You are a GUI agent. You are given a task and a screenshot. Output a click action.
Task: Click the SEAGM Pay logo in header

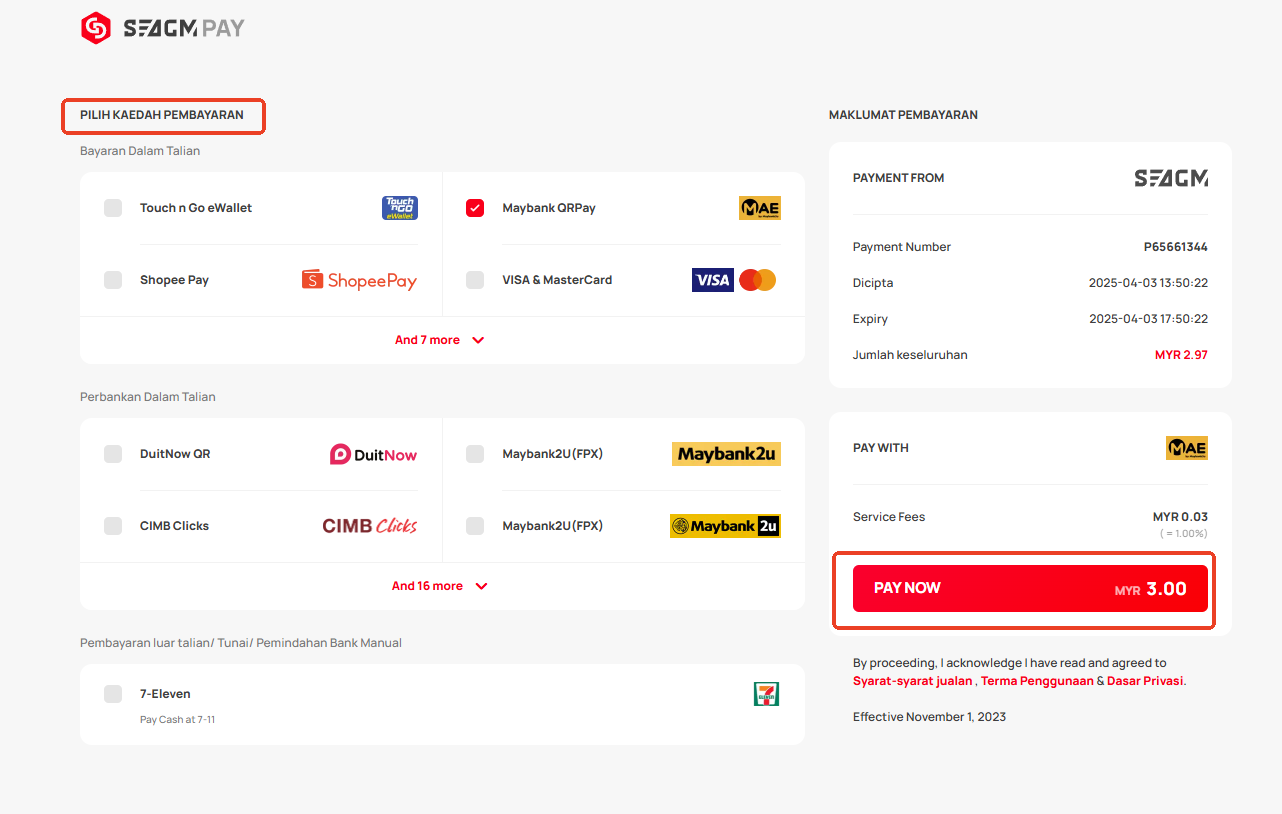coord(163,28)
